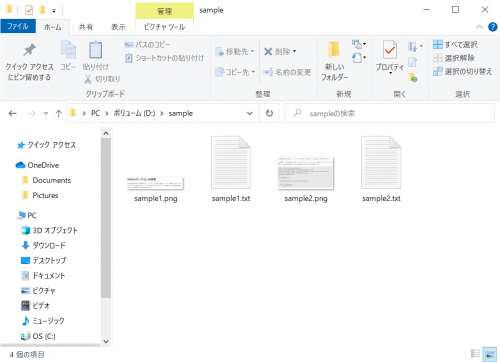Click Invert selection (選択の切り替え)
Screen dimensions: 500x362
tap(462, 71)
